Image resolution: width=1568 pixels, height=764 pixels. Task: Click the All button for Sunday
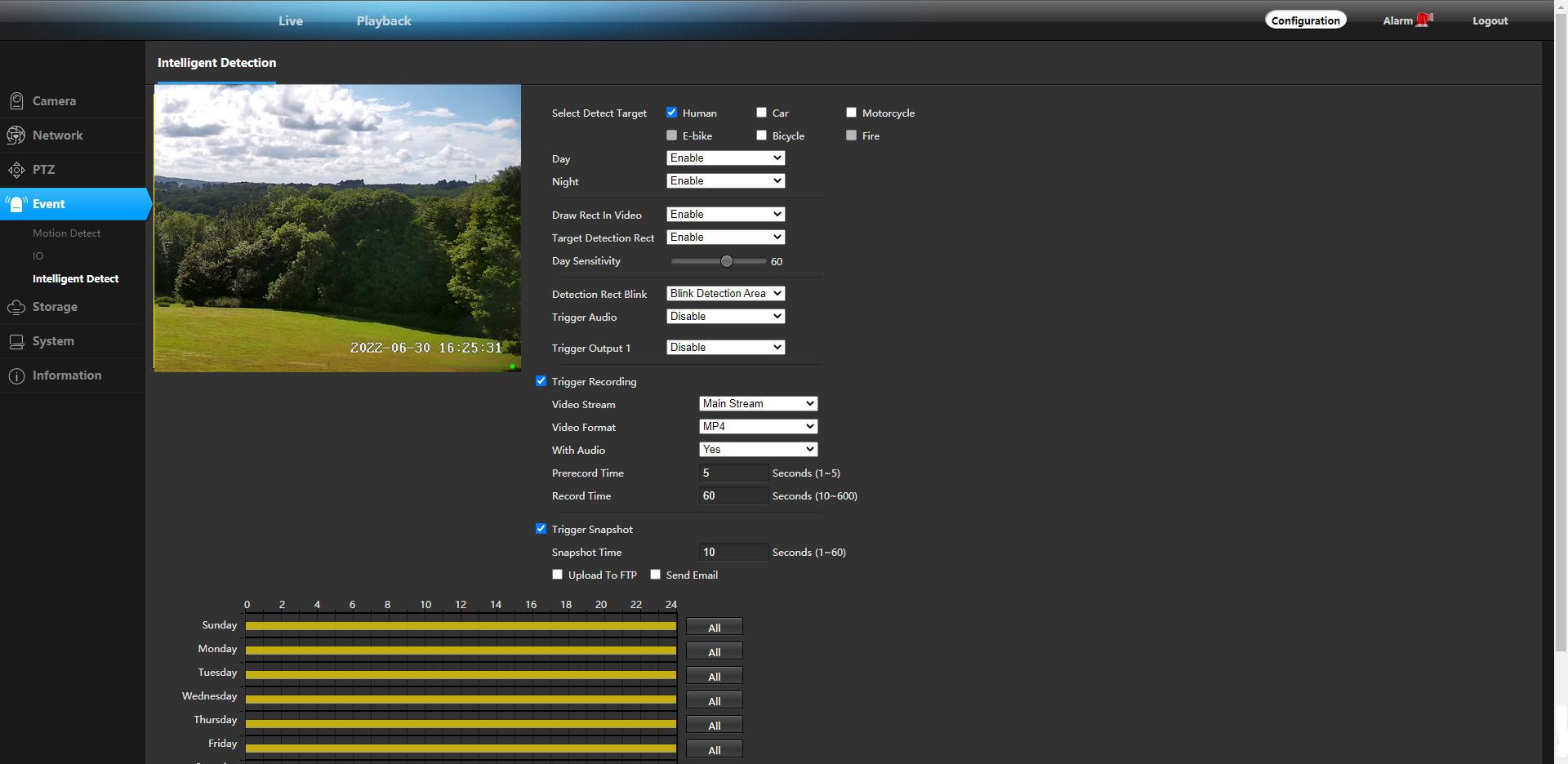(714, 628)
